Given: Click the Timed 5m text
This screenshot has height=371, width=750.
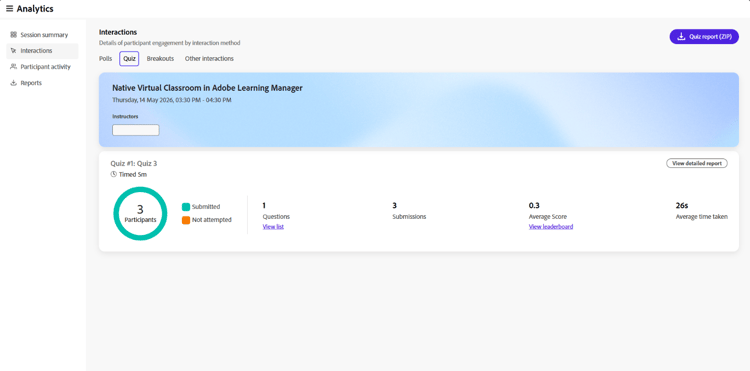Looking at the screenshot, I should pyautogui.click(x=133, y=175).
